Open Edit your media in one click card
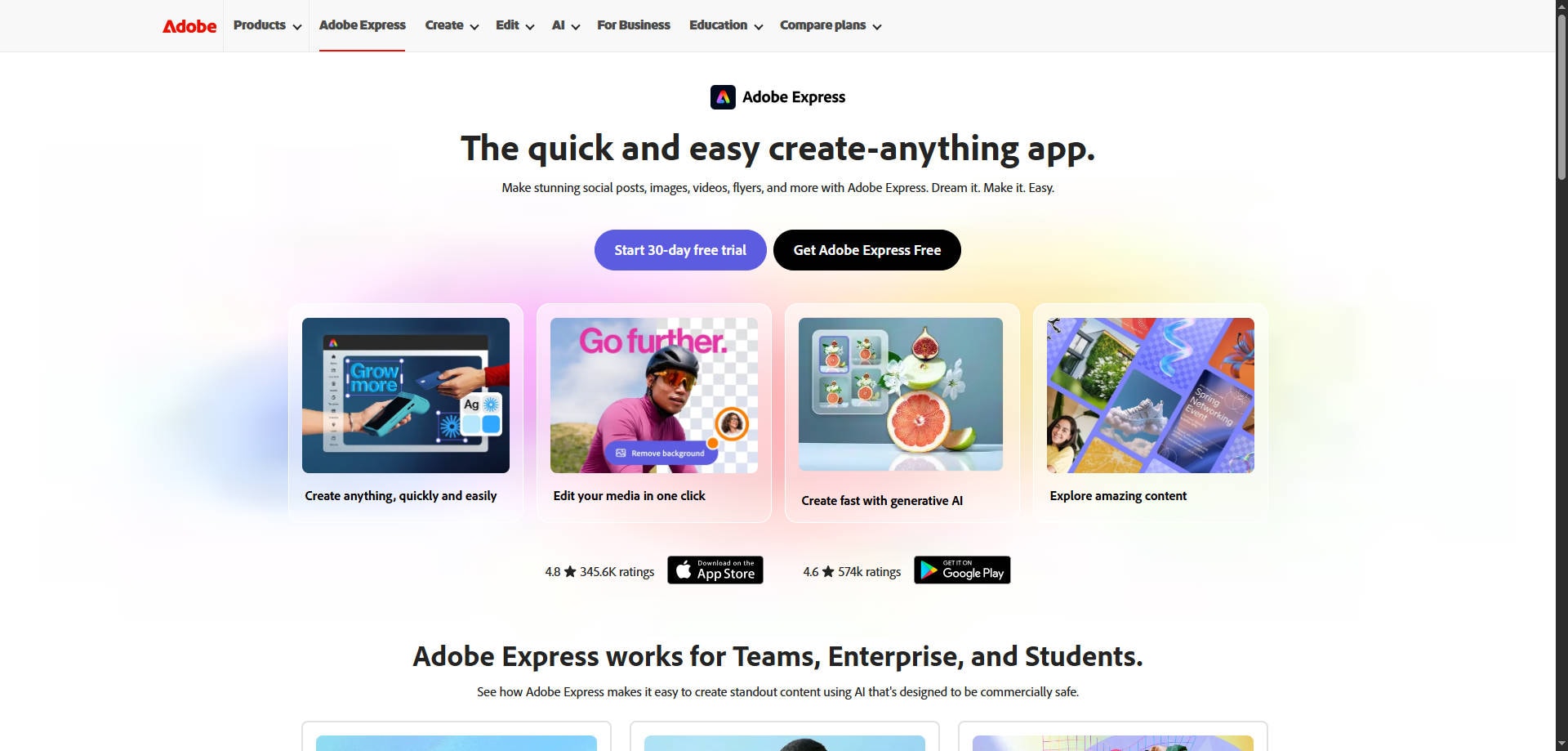Viewport: 1568px width, 751px height. (654, 413)
